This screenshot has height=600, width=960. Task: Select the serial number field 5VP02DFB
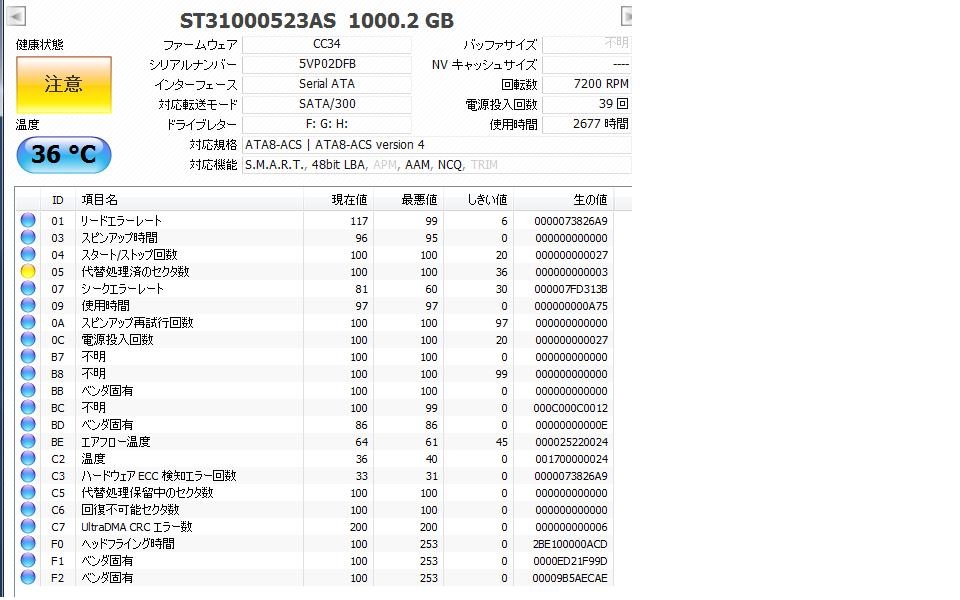click(x=327, y=64)
